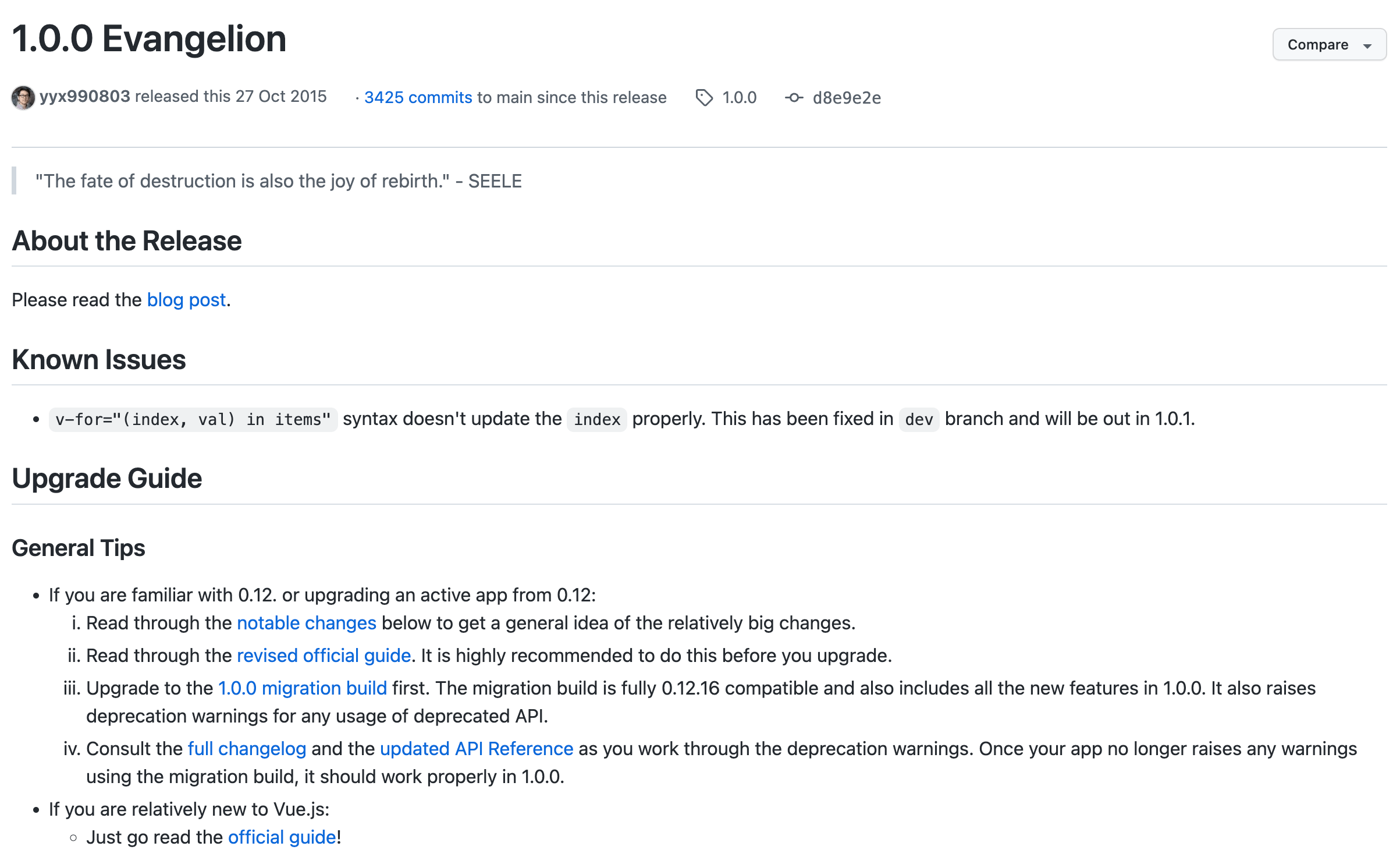Open the revised official guide link

pyautogui.click(x=324, y=656)
